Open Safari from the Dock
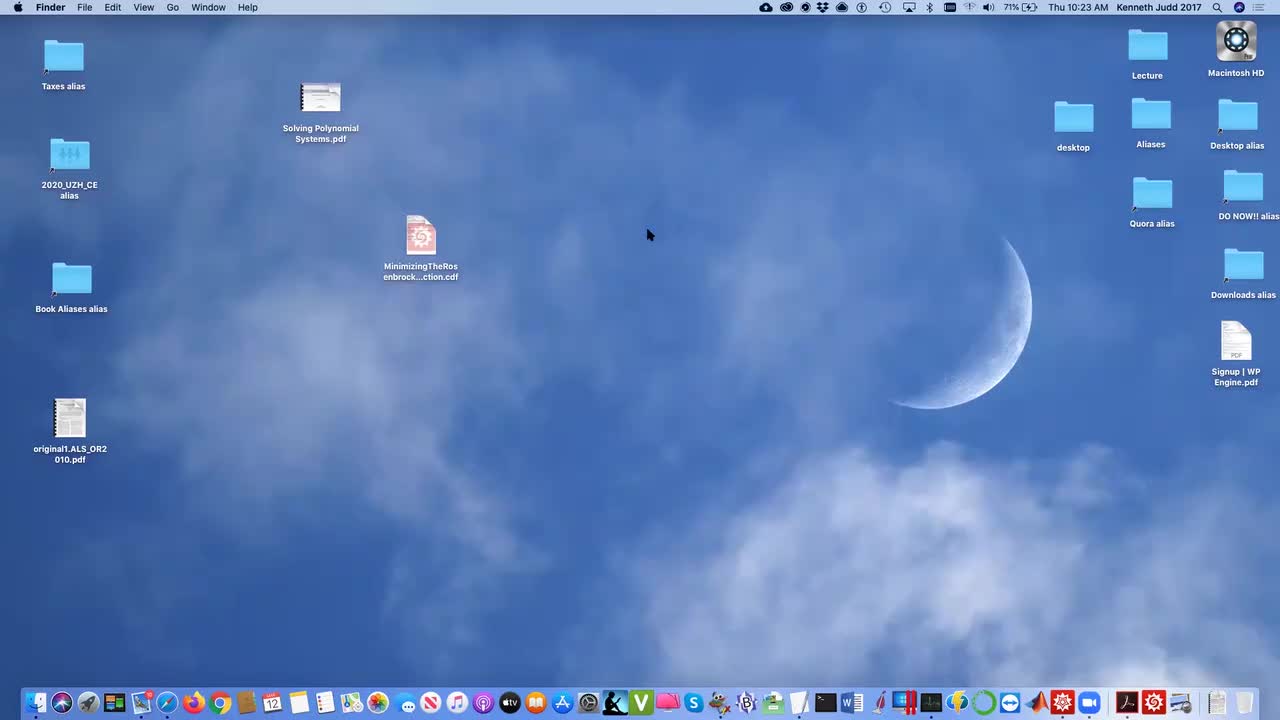Viewport: 1280px width, 720px height. [x=167, y=703]
